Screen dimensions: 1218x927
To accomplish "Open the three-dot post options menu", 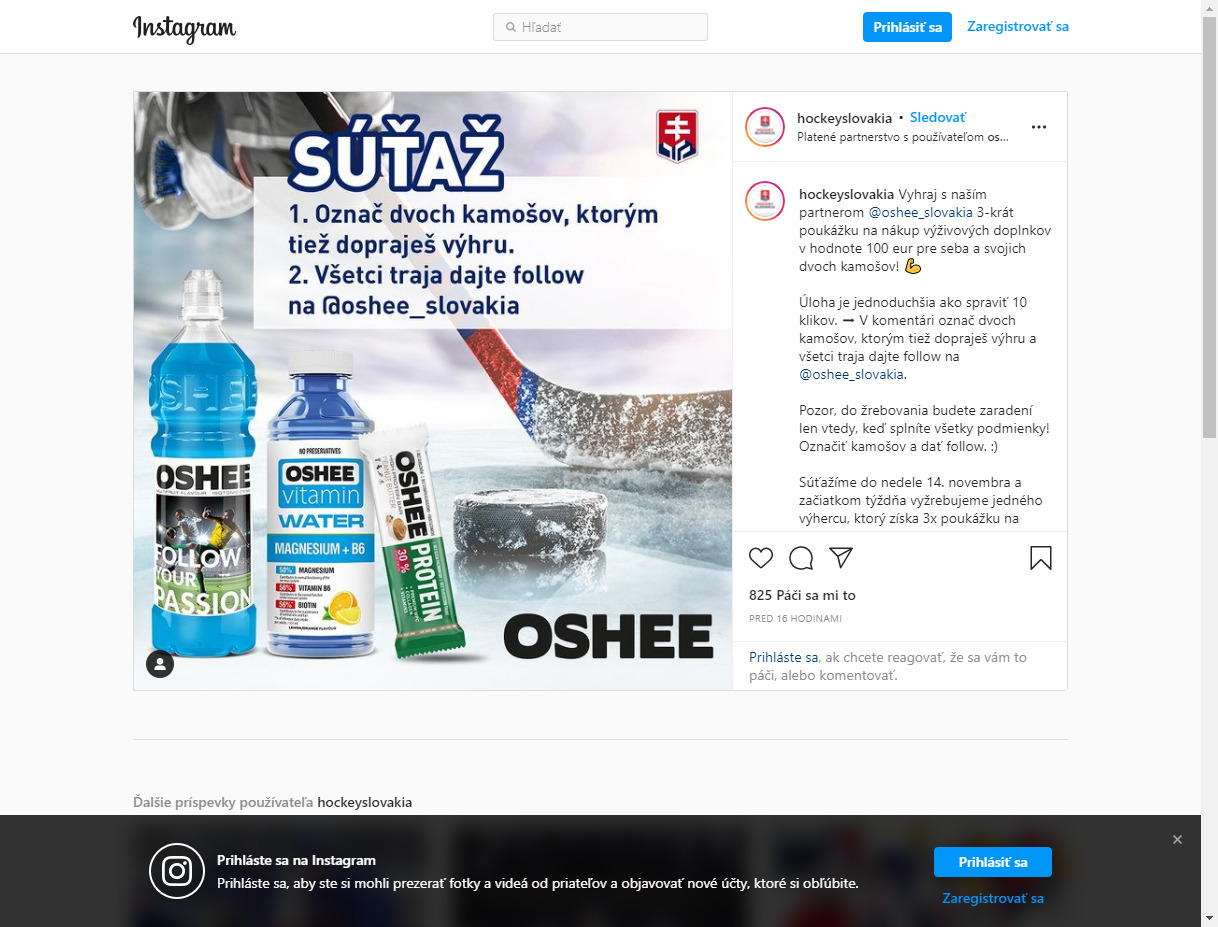I will click(1039, 127).
